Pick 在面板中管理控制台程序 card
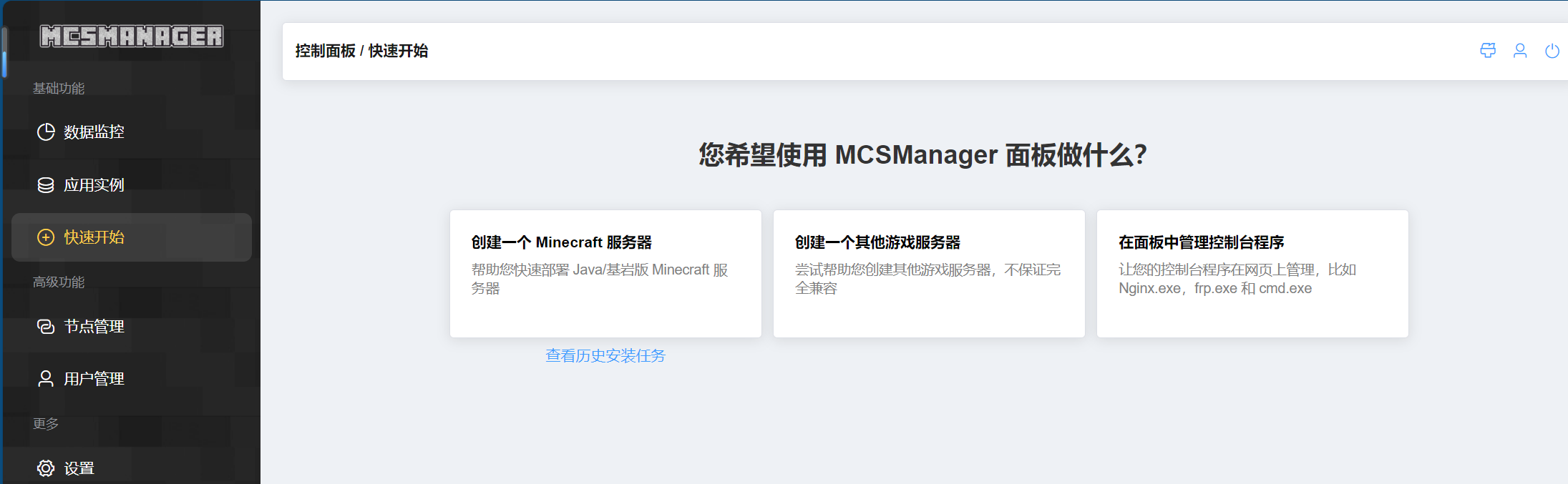Viewport: 1568px width, 484px height. tap(1252, 273)
